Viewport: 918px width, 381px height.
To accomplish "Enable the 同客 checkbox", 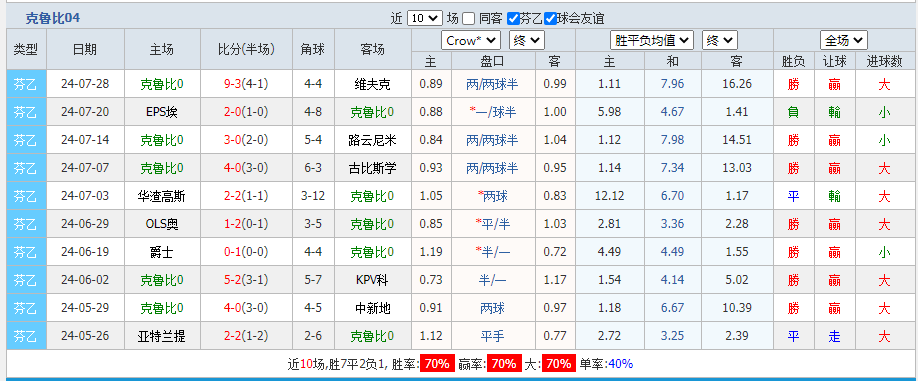I will (468, 18).
